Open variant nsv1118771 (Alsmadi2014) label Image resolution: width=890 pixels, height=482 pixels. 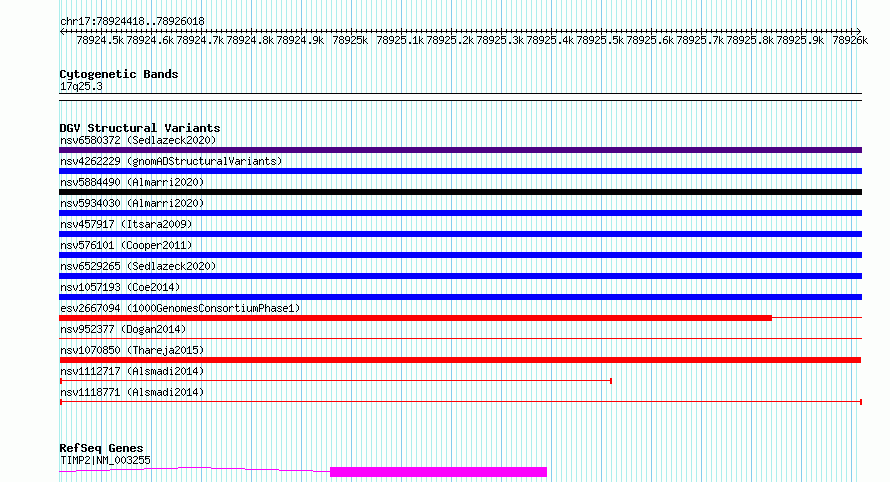132,392
